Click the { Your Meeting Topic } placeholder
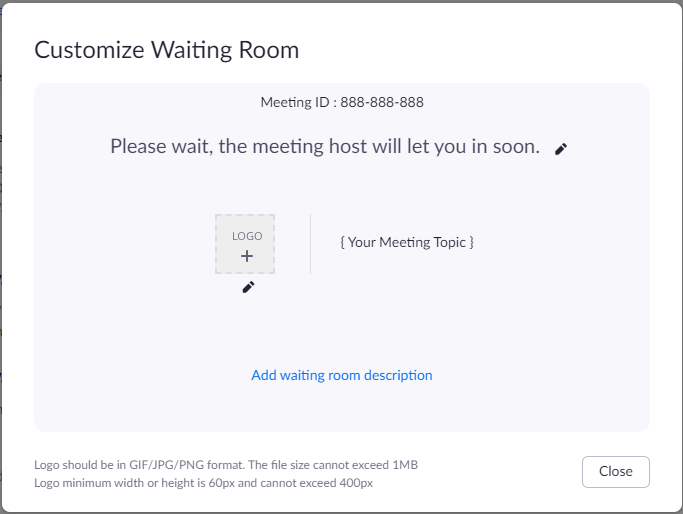The width and height of the screenshot is (683, 514). 406,242
